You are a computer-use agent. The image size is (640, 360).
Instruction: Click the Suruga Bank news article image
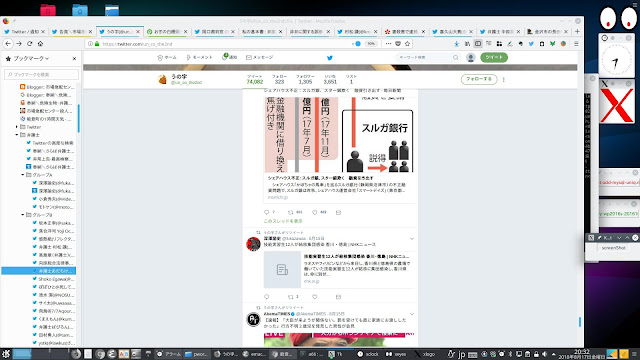(x=339, y=134)
